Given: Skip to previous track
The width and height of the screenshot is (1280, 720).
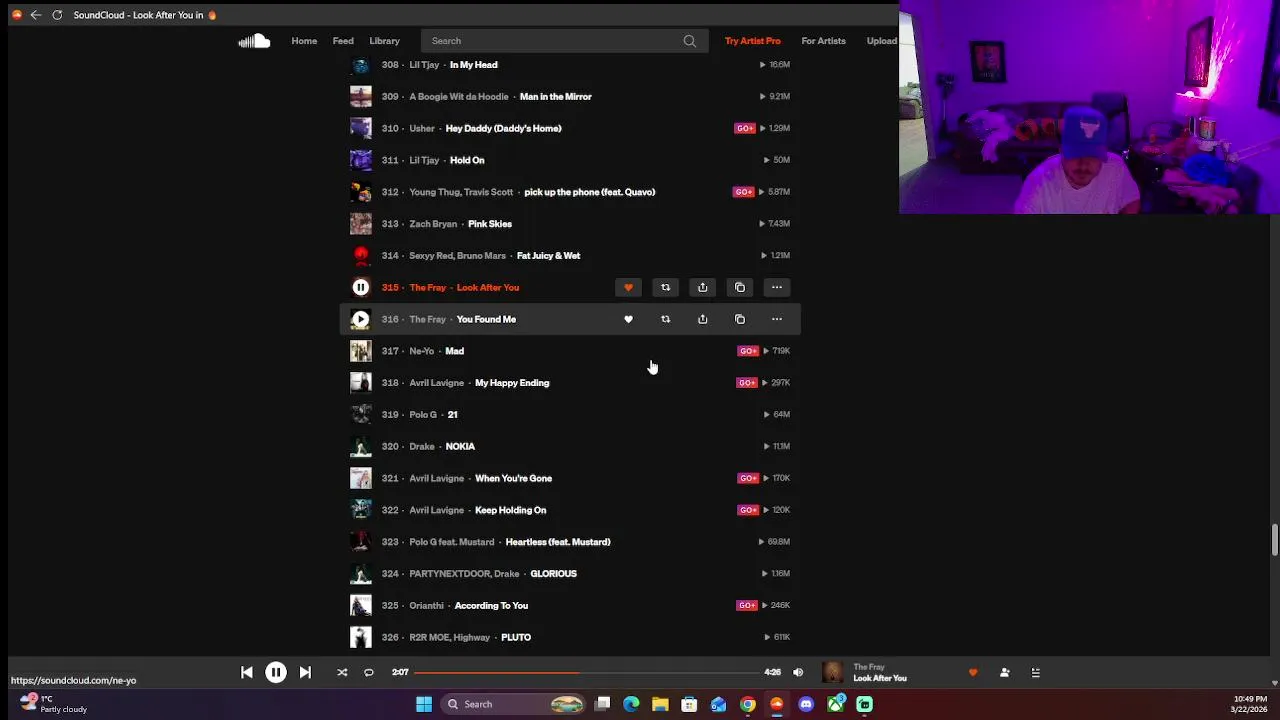Looking at the screenshot, I should [x=247, y=673].
